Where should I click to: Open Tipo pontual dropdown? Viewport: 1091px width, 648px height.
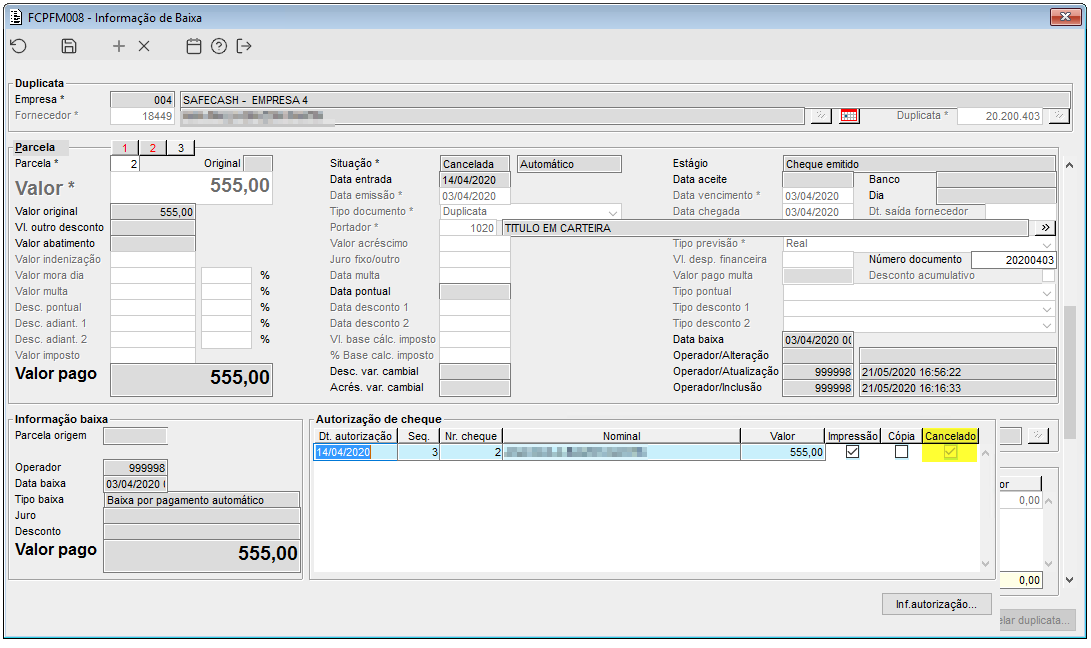[1047, 292]
